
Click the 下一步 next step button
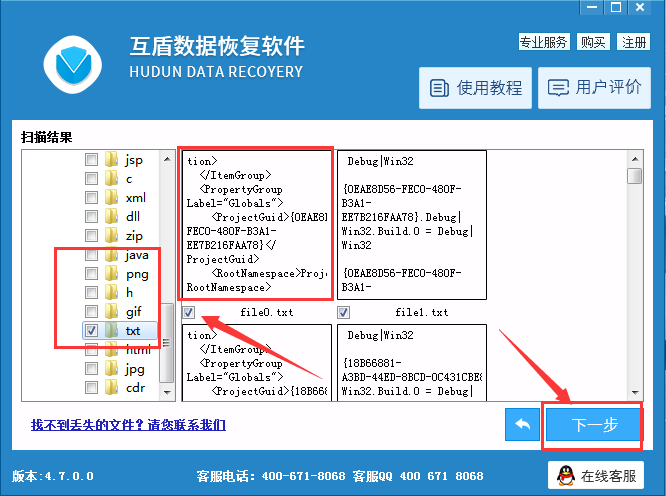[x=594, y=425]
